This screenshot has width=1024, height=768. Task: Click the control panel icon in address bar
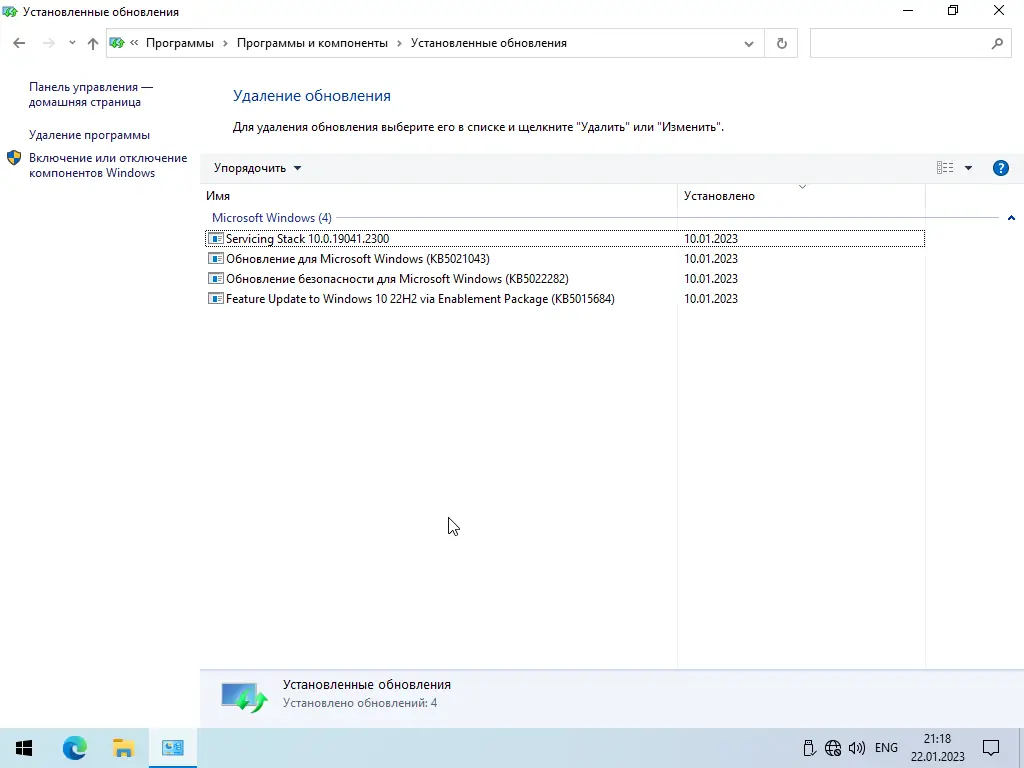(x=117, y=43)
